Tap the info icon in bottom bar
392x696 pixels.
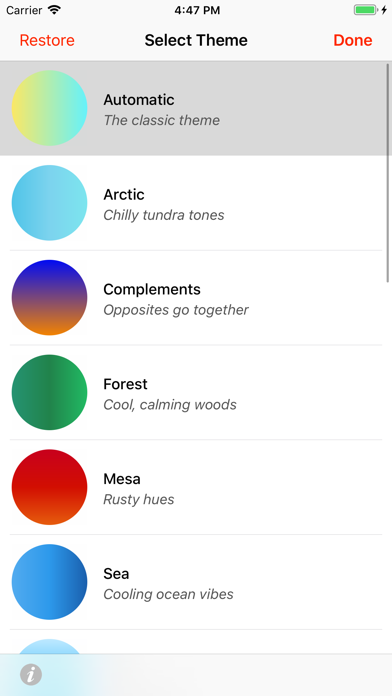31,675
